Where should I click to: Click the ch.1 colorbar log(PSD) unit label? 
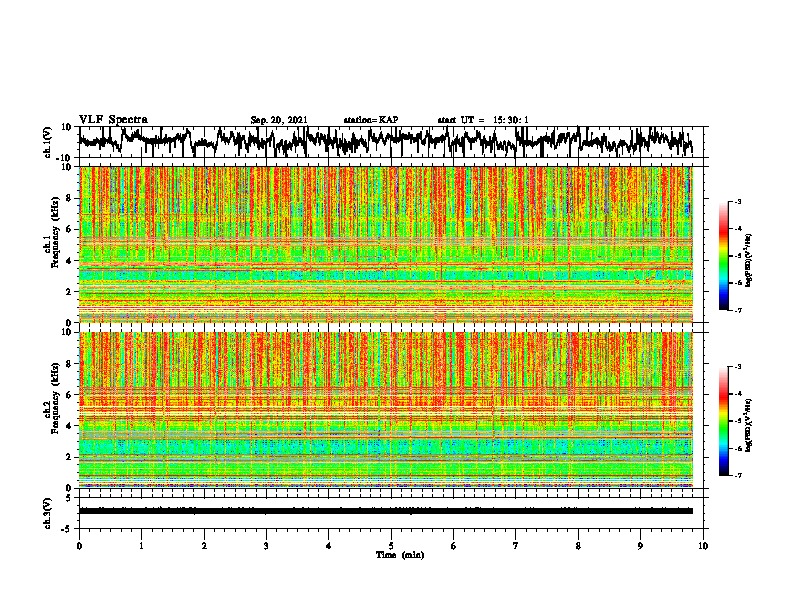(x=749, y=260)
